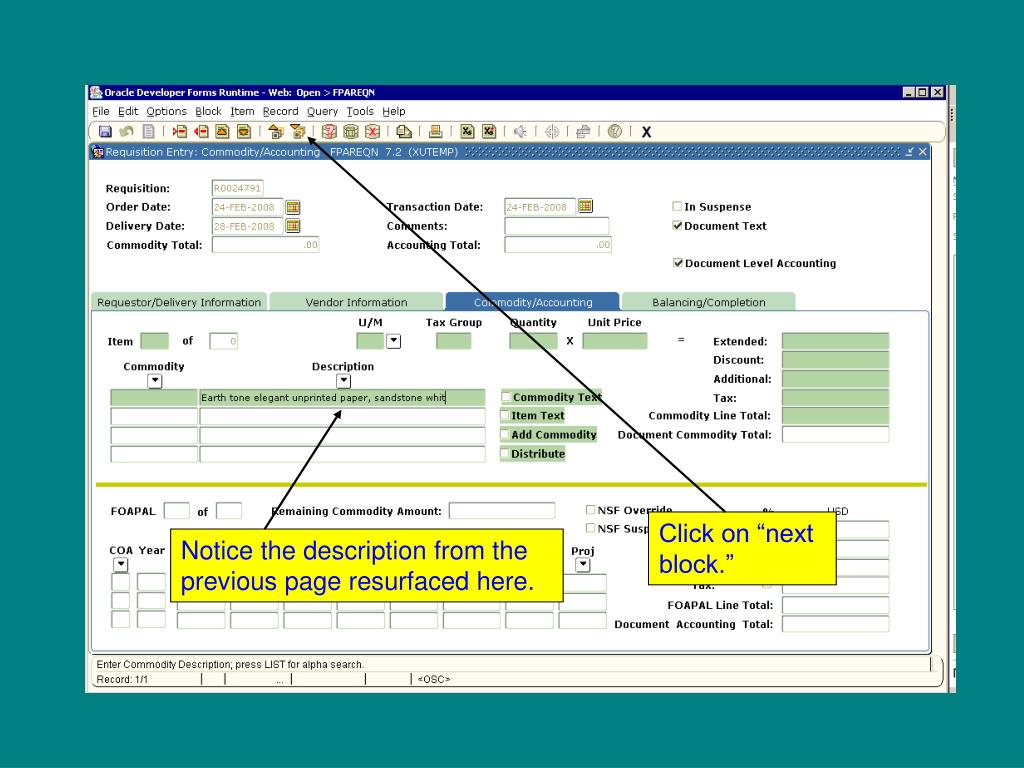
Task: Click the Tax Group input field
Action: 453,341
